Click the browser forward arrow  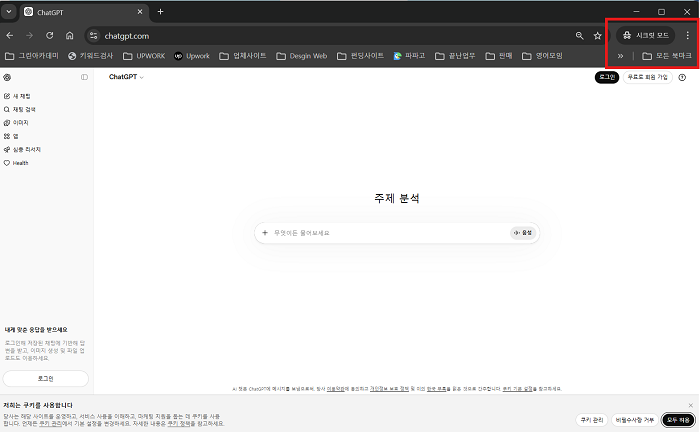(x=29, y=36)
